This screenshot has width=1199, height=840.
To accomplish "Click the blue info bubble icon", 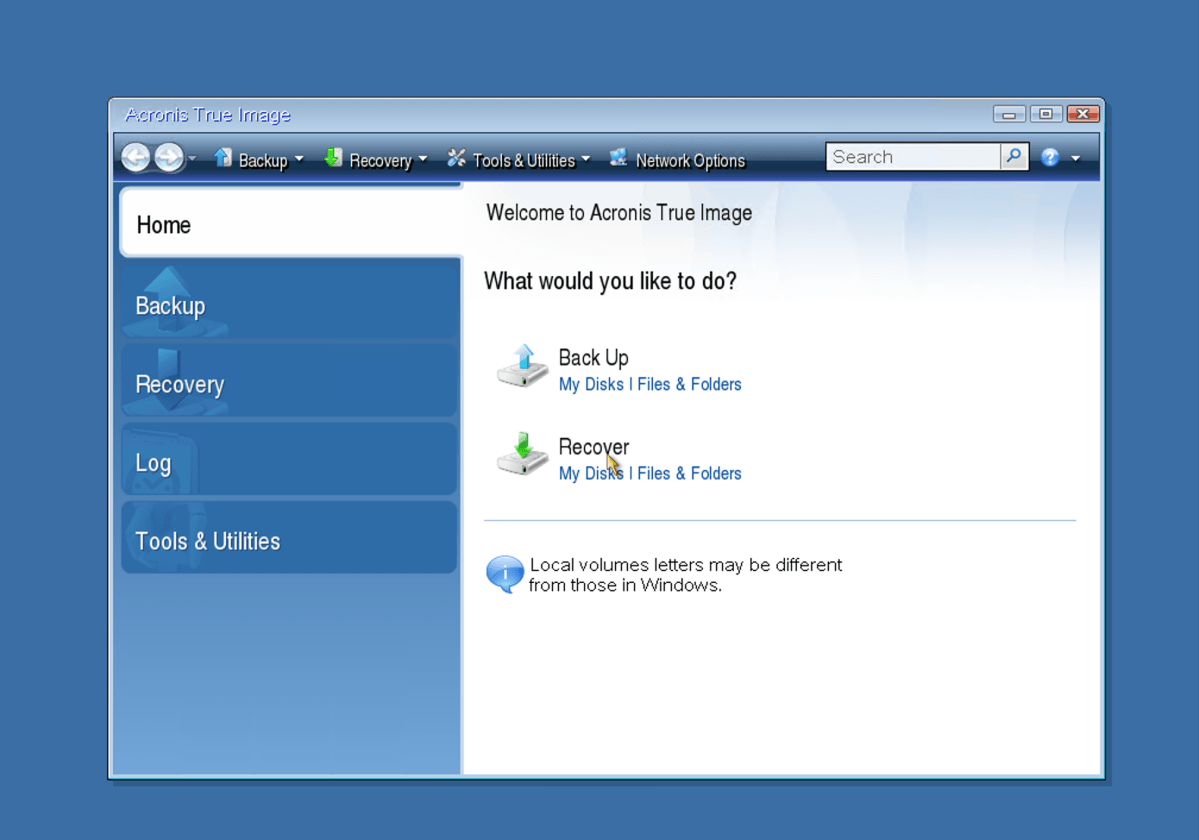I will [505, 574].
